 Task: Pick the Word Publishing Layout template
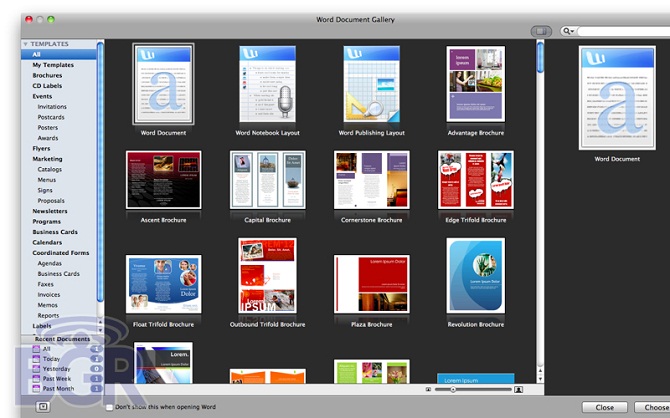point(372,84)
